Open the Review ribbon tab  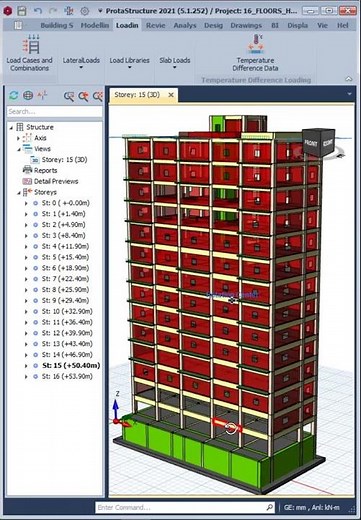coord(155,25)
